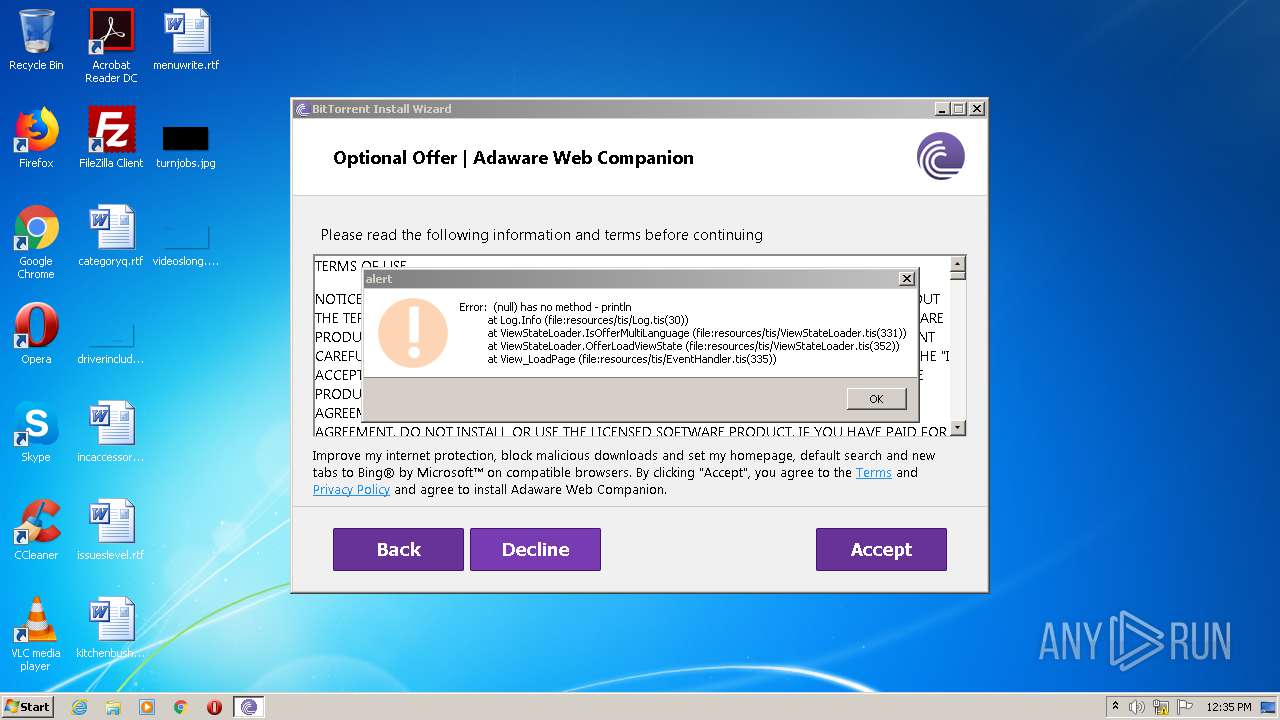This screenshot has width=1280, height=720.
Task: Click terms scrollbar up arrow
Action: click(x=957, y=265)
